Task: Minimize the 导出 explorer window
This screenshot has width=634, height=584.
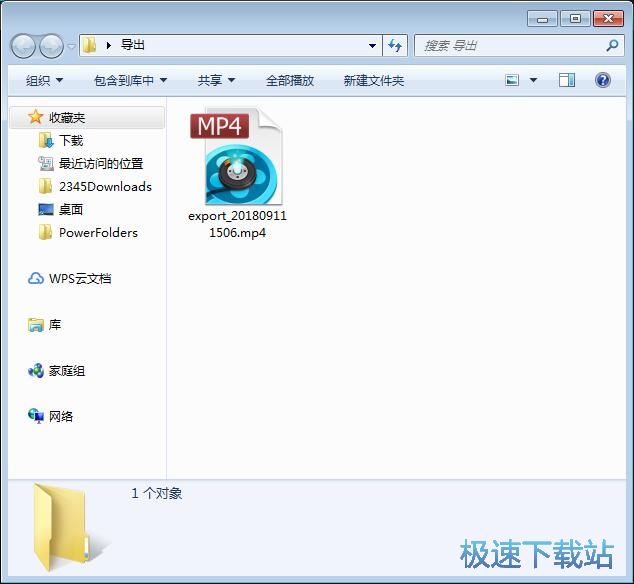Action: pyautogui.click(x=542, y=19)
